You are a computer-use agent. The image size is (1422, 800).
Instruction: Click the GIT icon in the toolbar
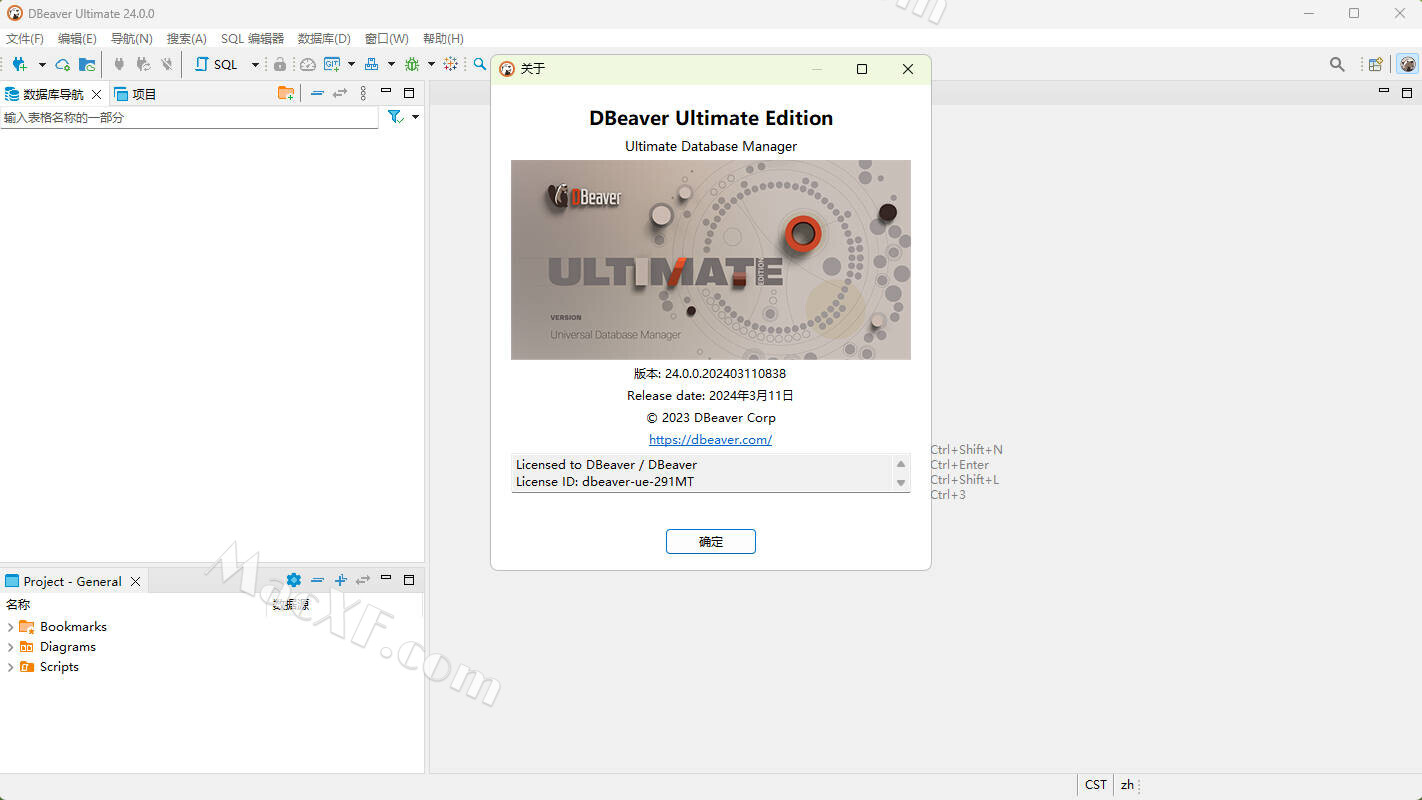[332, 64]
